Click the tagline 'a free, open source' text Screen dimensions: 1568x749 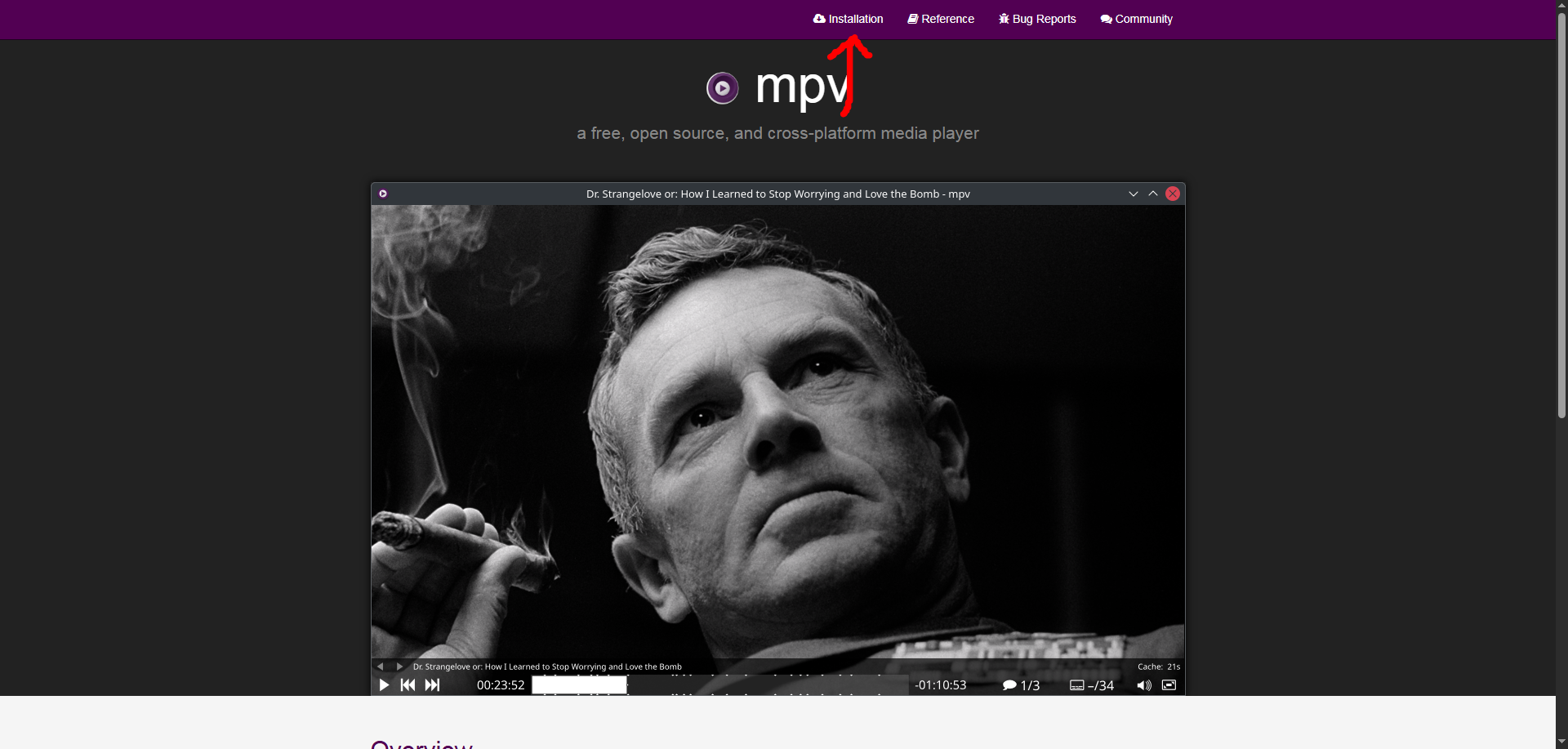point(777,133)
